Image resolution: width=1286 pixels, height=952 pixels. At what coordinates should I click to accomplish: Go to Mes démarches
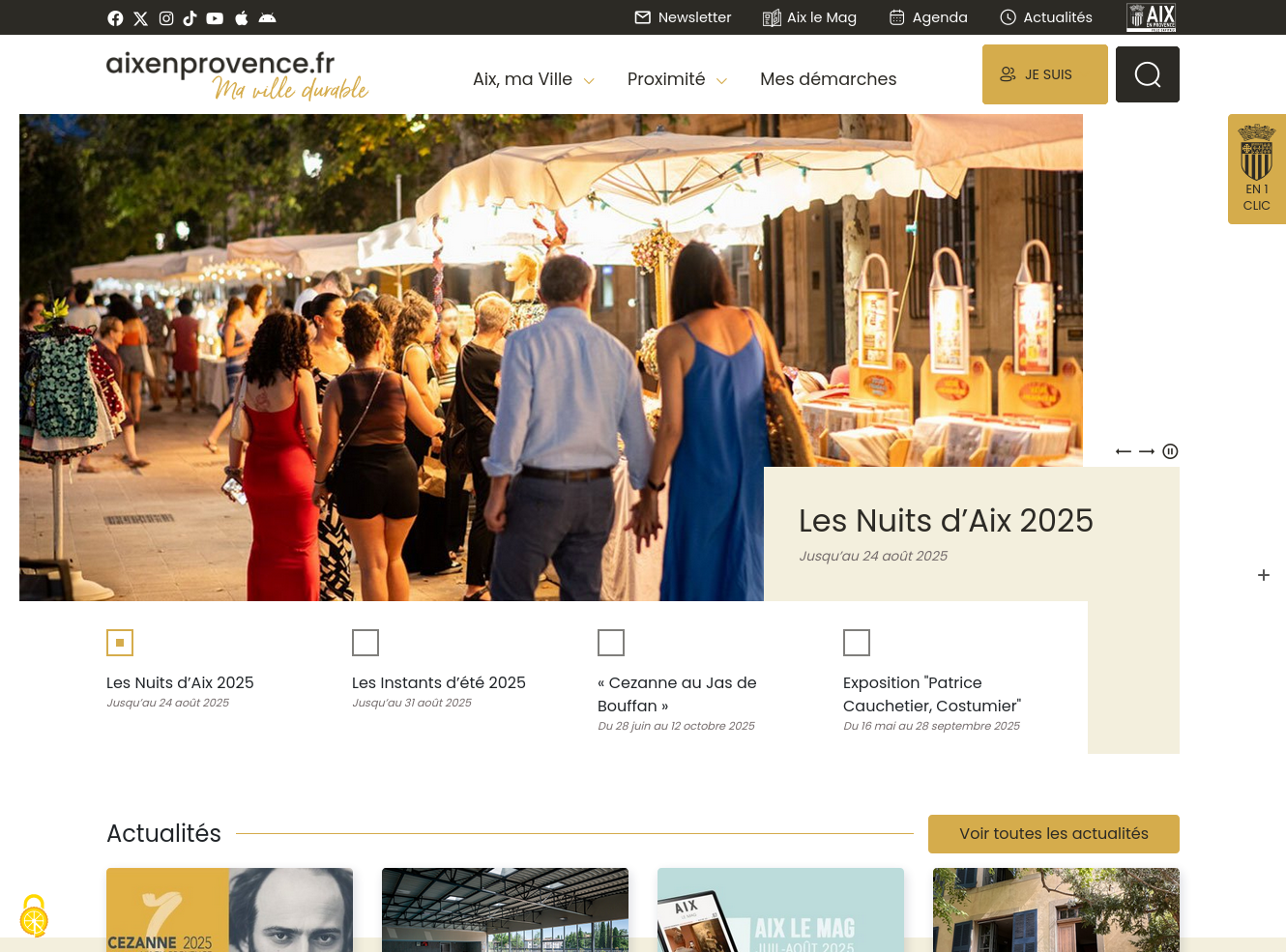(x=828, y=79)
